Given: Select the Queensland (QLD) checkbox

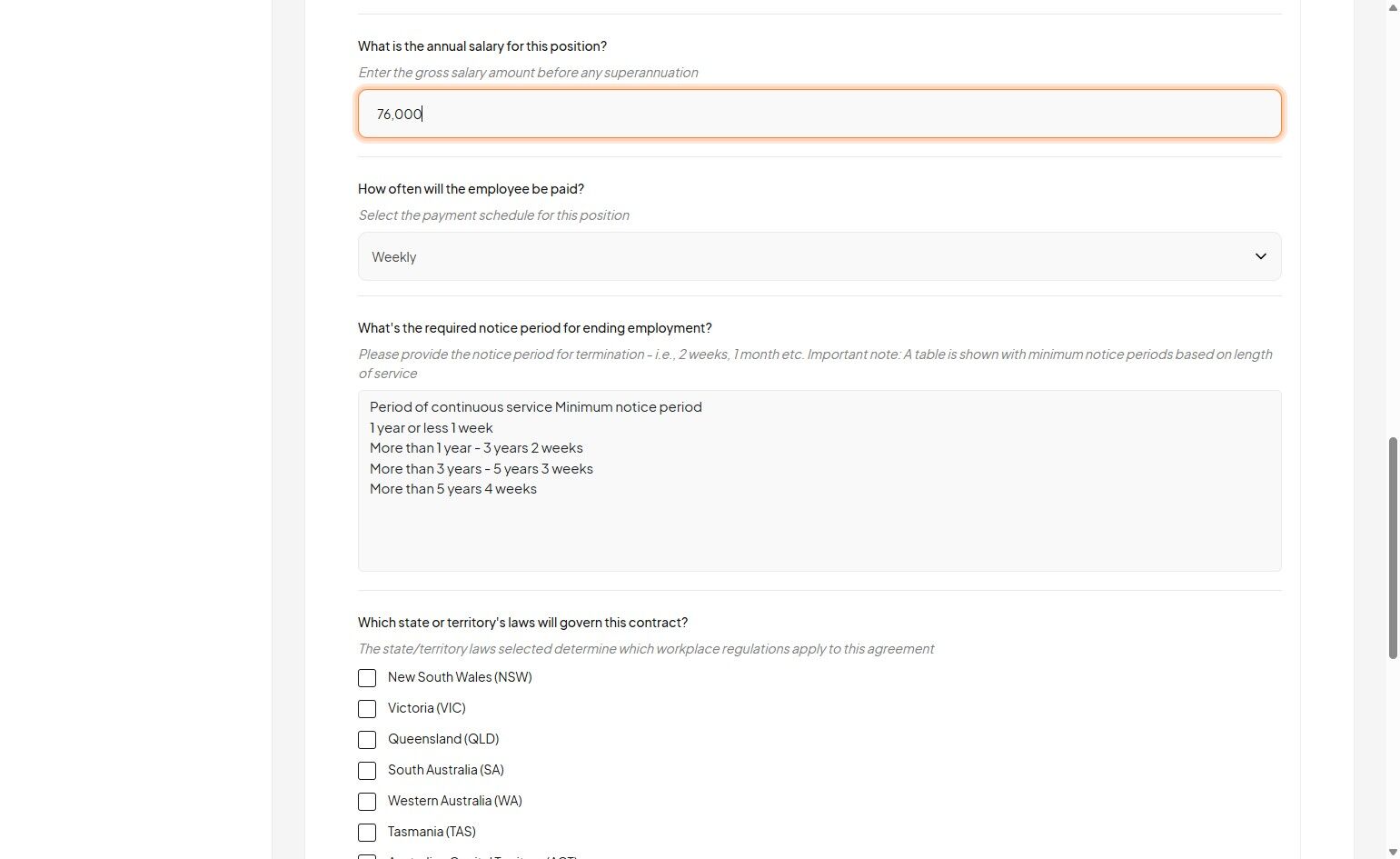Looking at the screenshot, I should (x=367, y=740).
